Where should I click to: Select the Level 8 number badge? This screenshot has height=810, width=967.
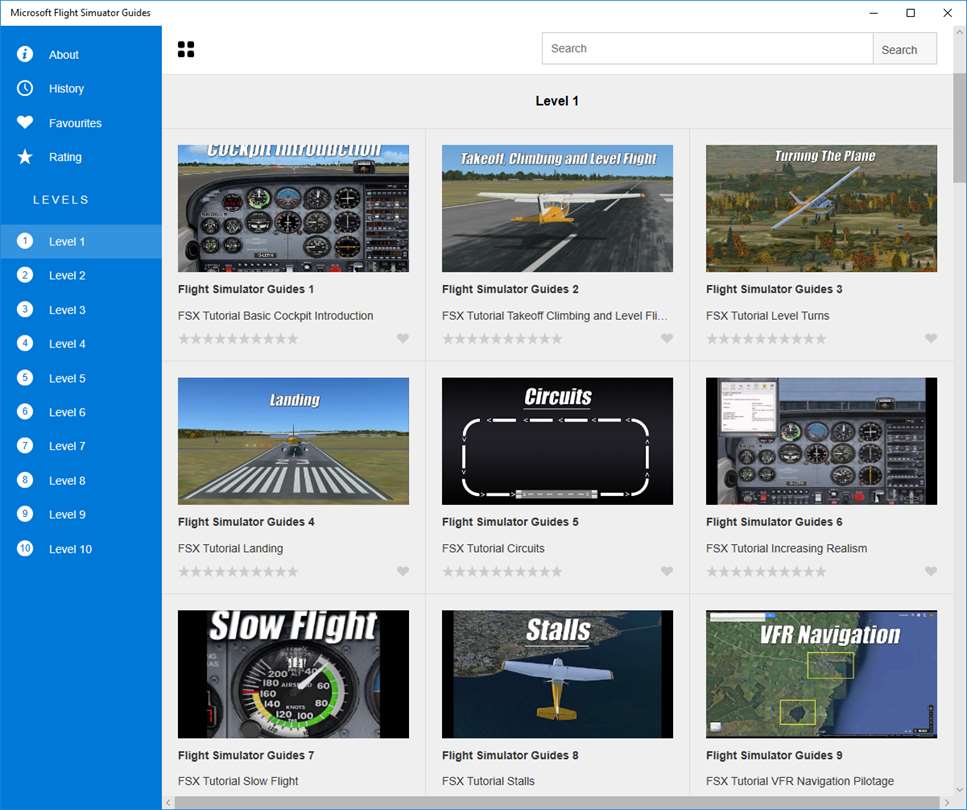click(x=25, y=480)
